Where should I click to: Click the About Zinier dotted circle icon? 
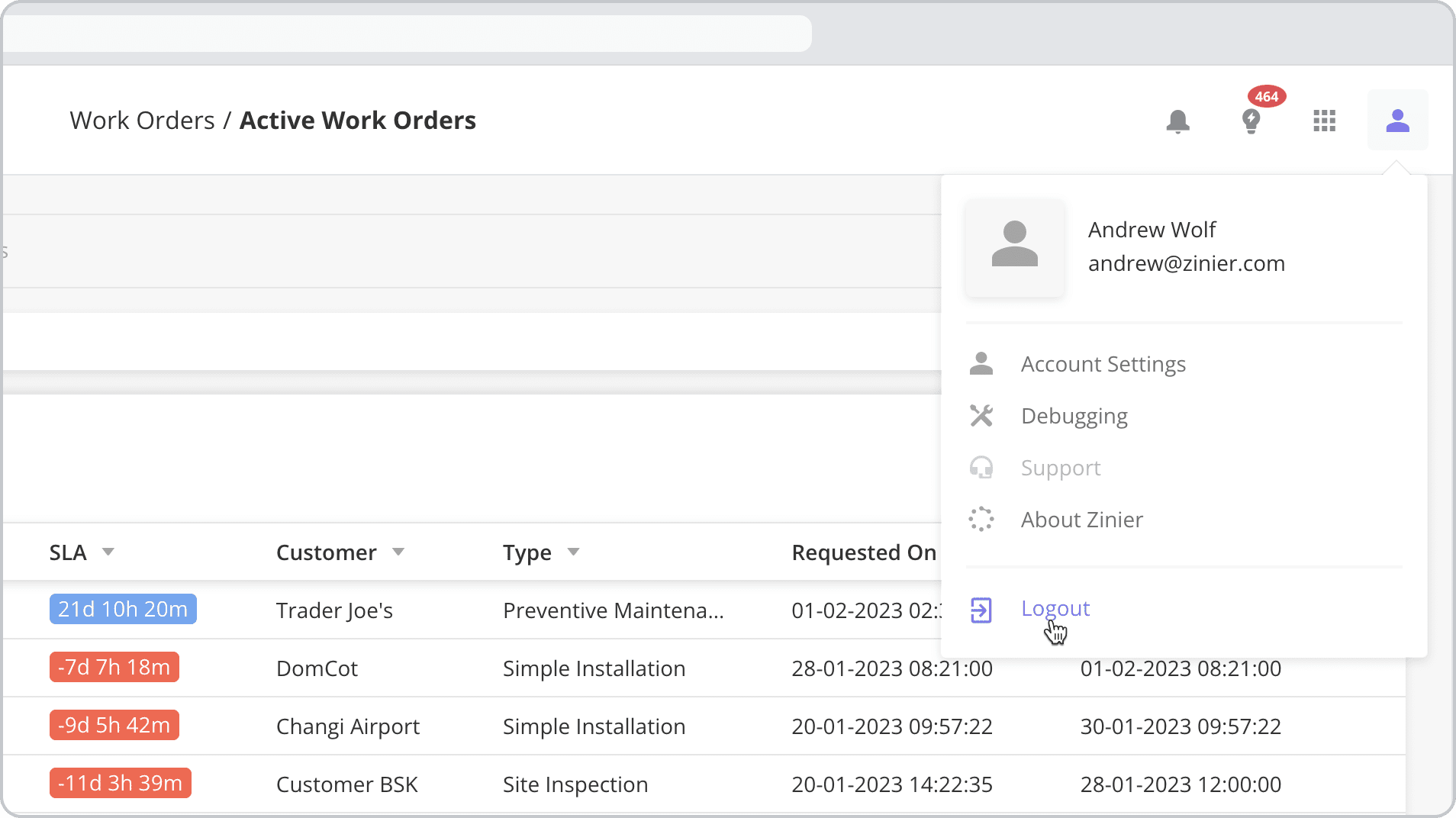point(981,520)
